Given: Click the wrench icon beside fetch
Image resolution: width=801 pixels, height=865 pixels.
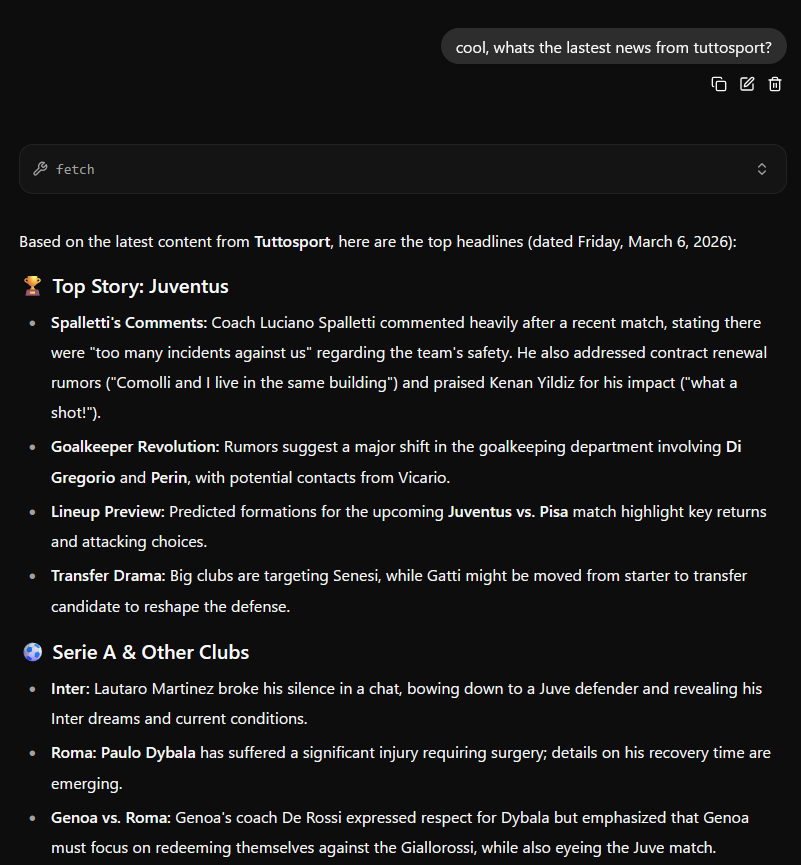Looking at the screenshot, I should 40,169.
